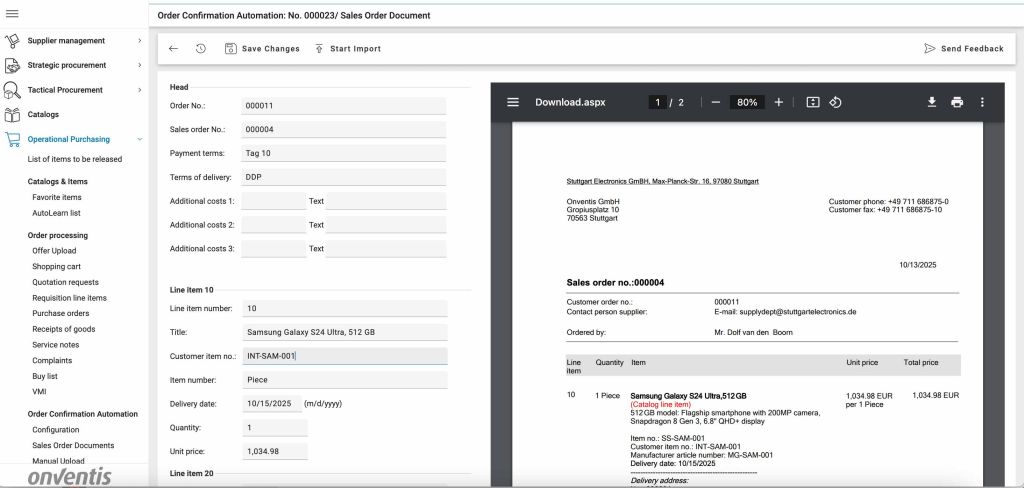
Task: Click the hamburger menu icon in the sidebar
Action: tap(12, 13)
